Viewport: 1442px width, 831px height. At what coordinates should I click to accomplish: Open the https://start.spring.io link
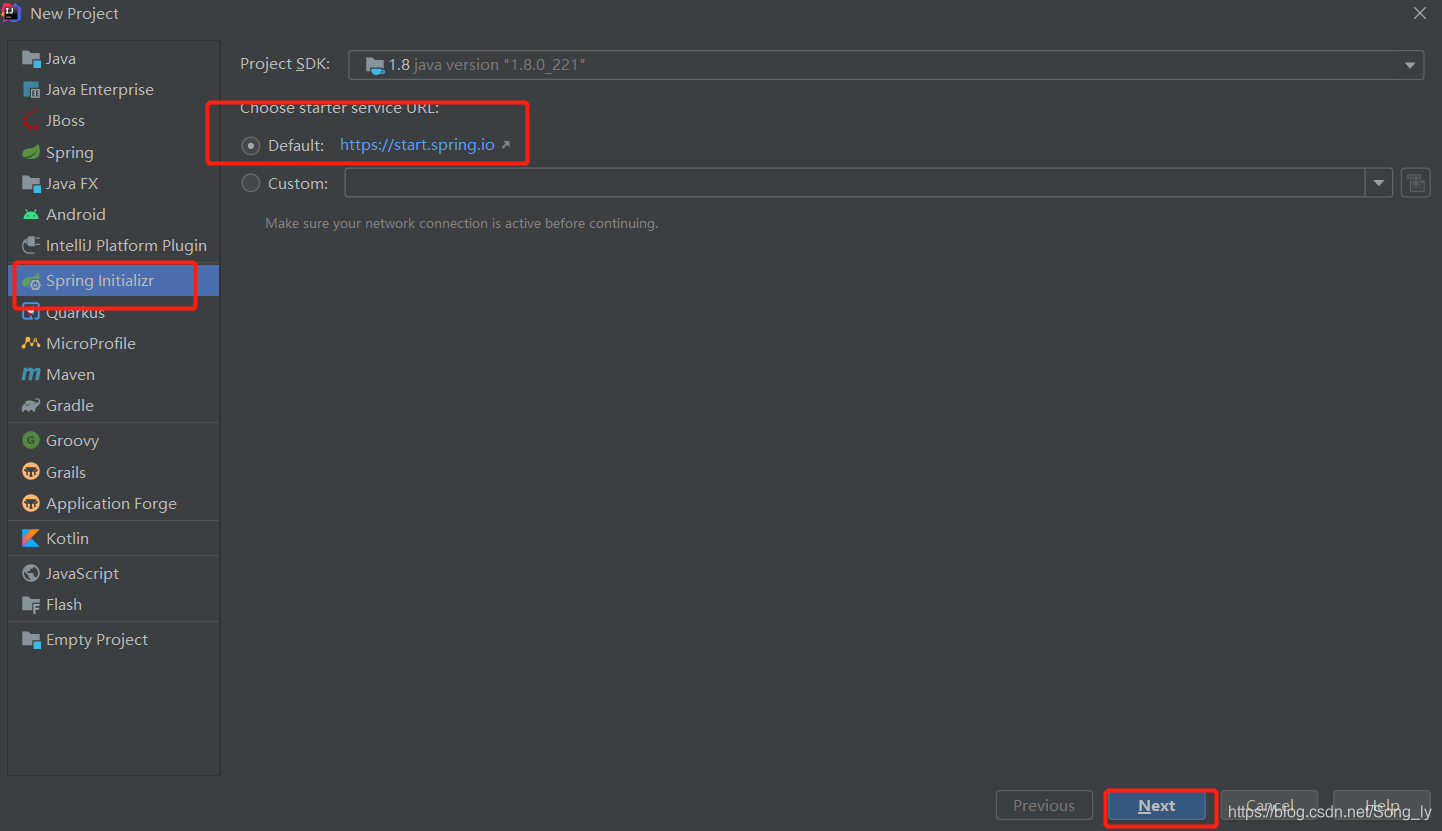(417, 145)
